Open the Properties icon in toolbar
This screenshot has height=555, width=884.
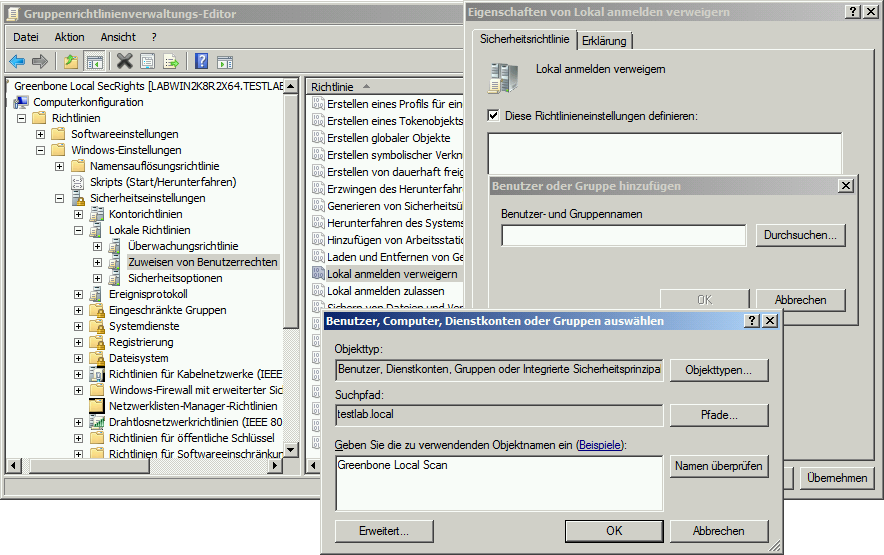tap(148, 62)
